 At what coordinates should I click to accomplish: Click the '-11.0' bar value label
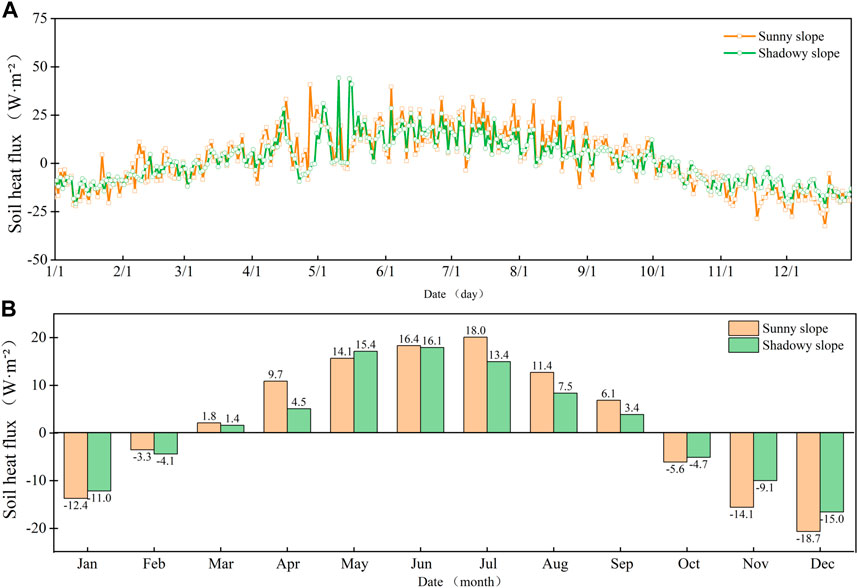coord(100,498)
